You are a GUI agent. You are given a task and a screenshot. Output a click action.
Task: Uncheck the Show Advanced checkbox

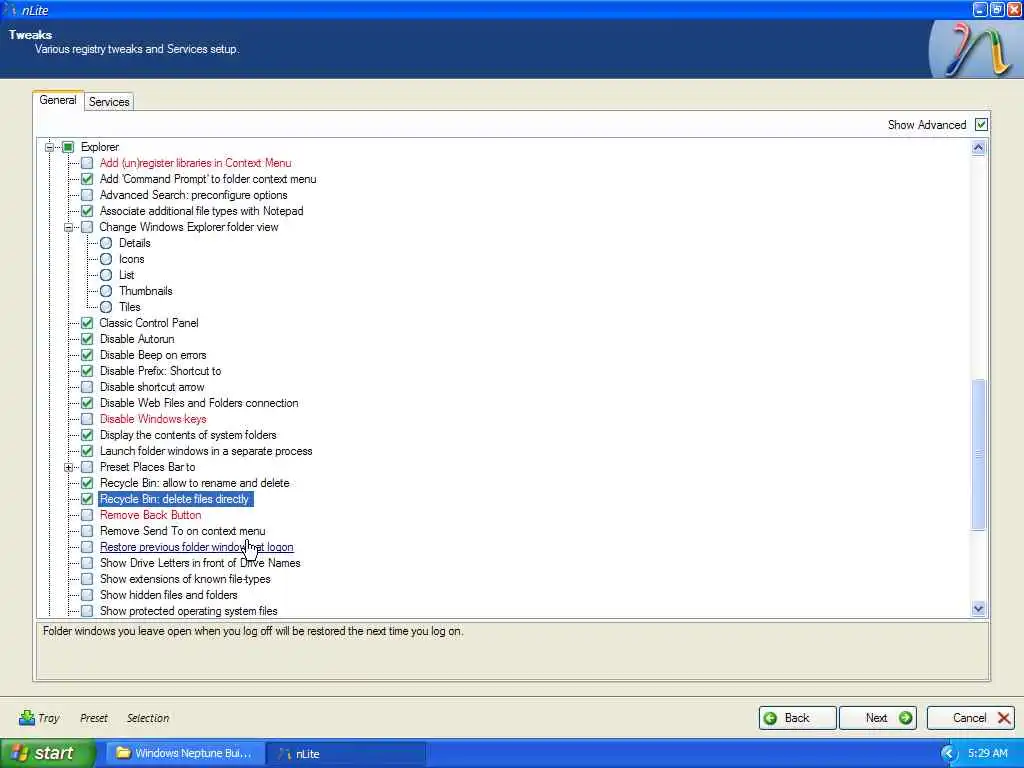[981, 125]
